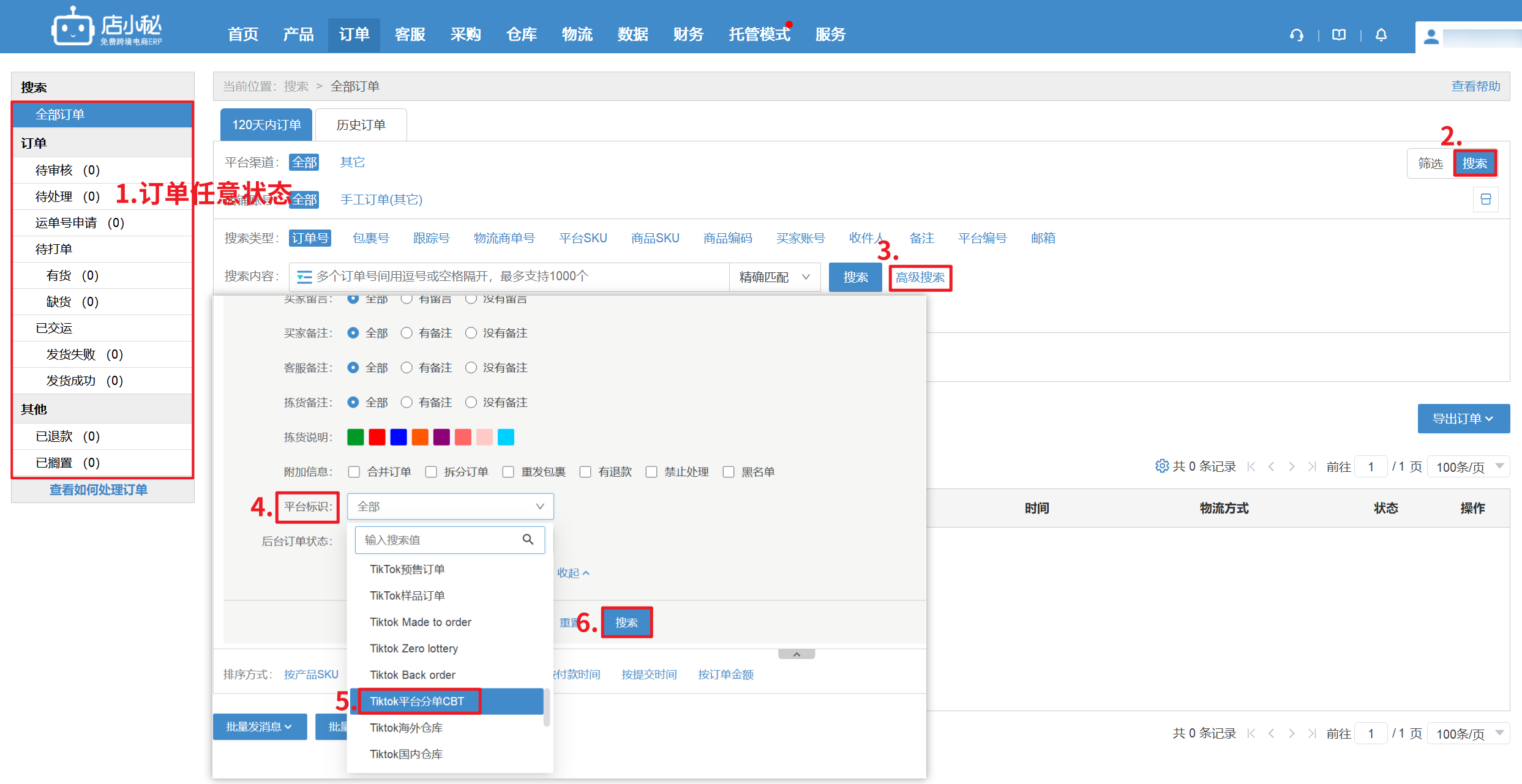
Task: Click the settings gear beside record count
Action: tap(1161, 466)
